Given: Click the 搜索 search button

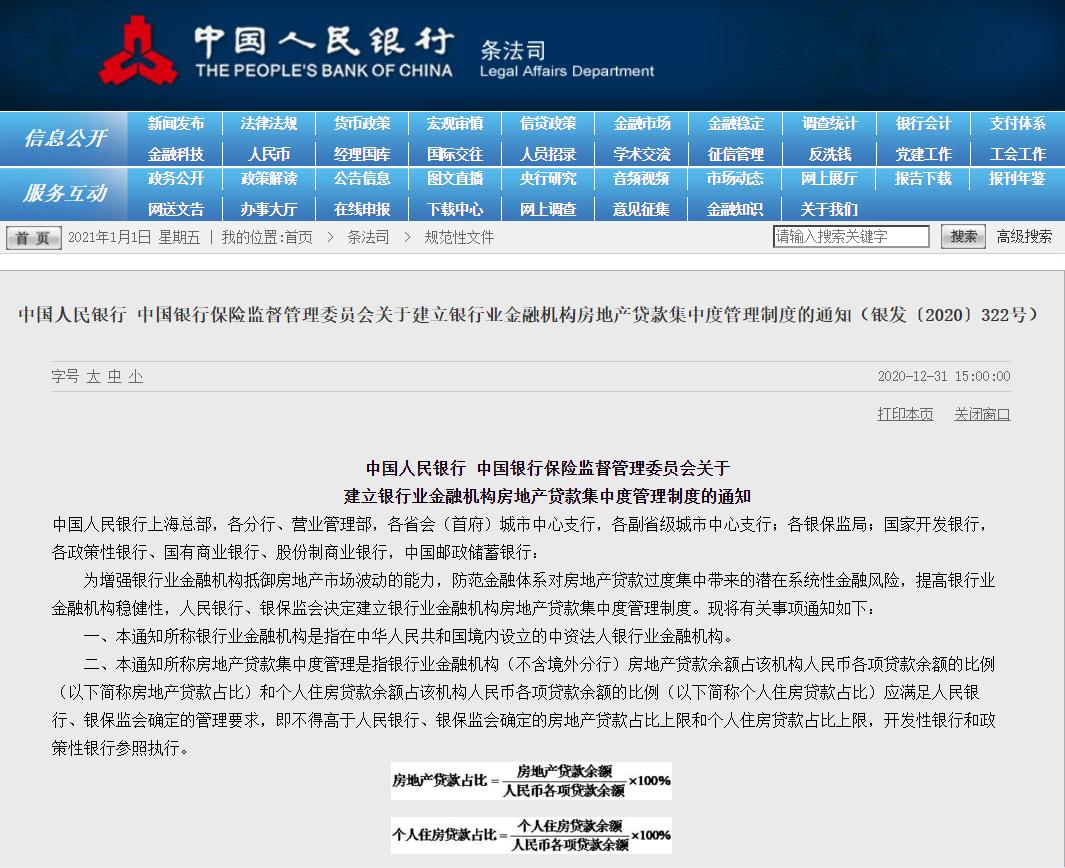Looking at the screenshot, I should [x=962, y=236].
